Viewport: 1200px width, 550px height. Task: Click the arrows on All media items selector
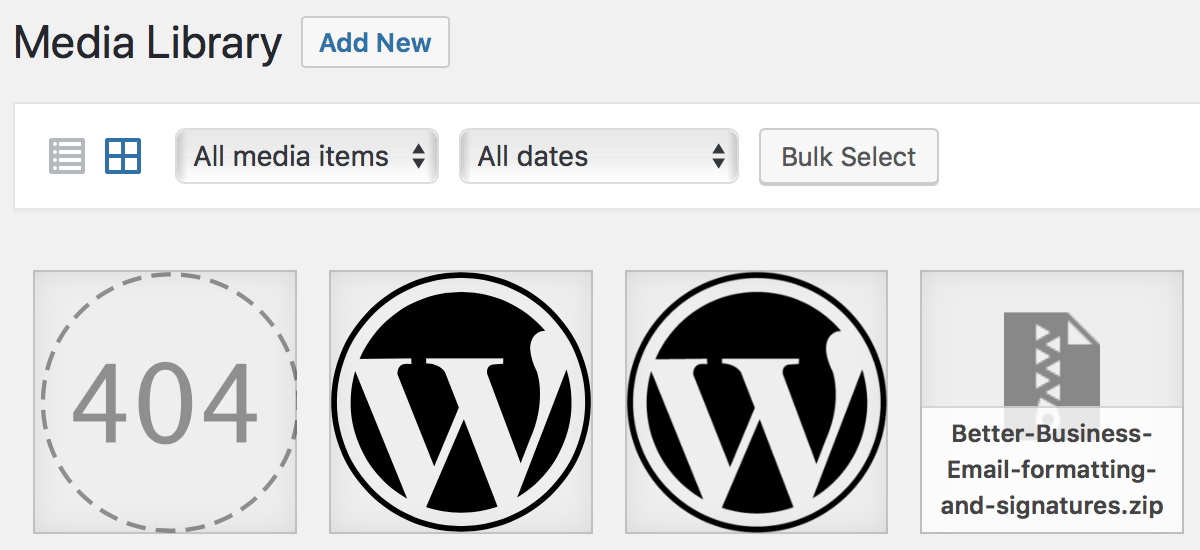click(x=418, y=156)
